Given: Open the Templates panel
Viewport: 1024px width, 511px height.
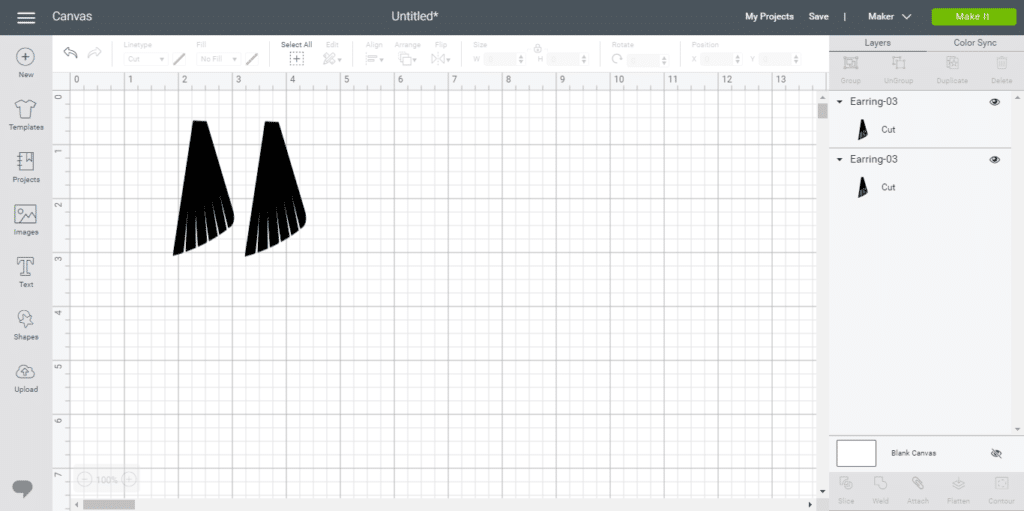Looking at the screenshot, I should tap(26, 110).
